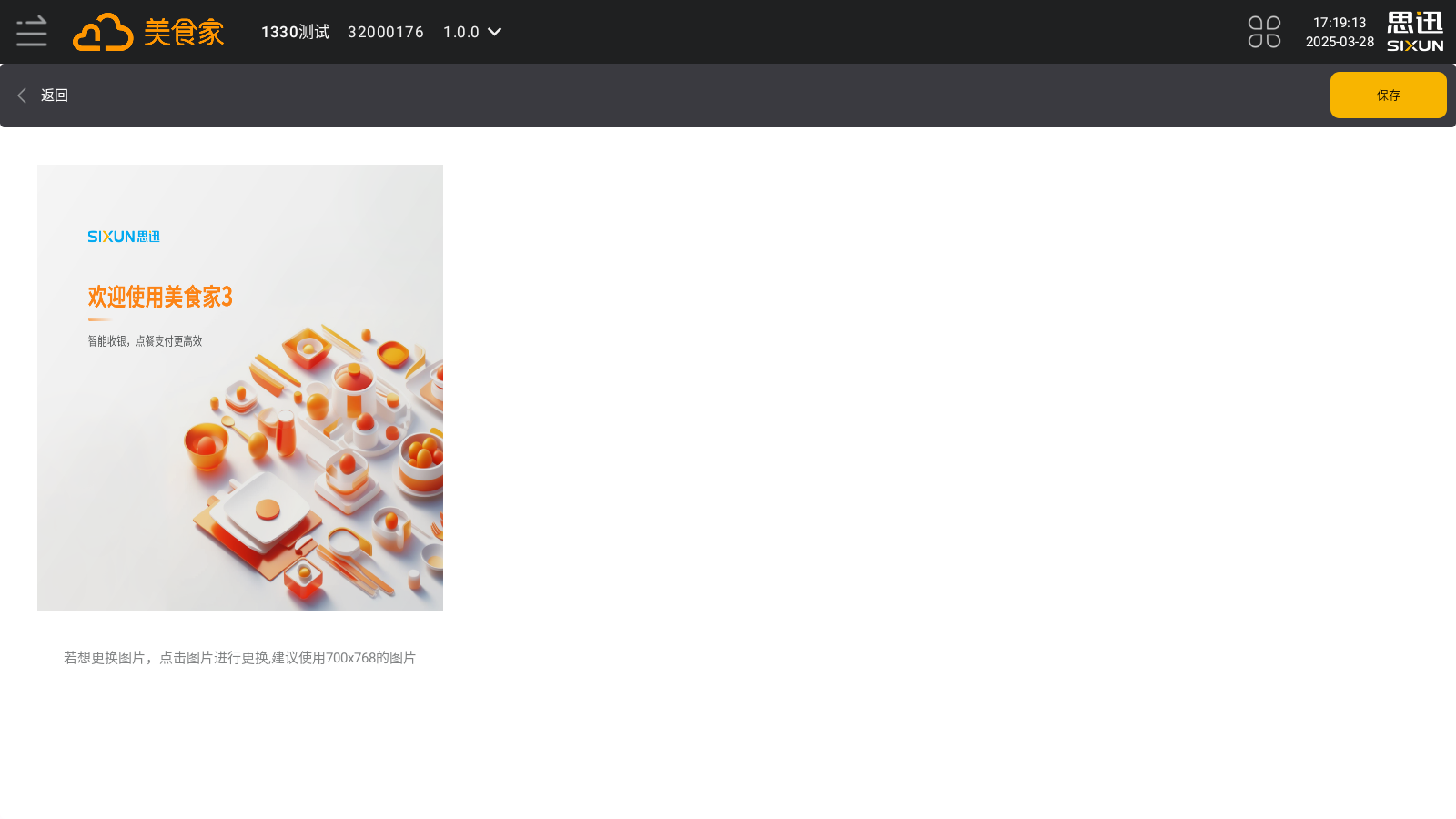This screenshot has height=819, width=1456.
Task: Click the image size hint text below picture
Action: pyautogui.click(x=240, y=658)
